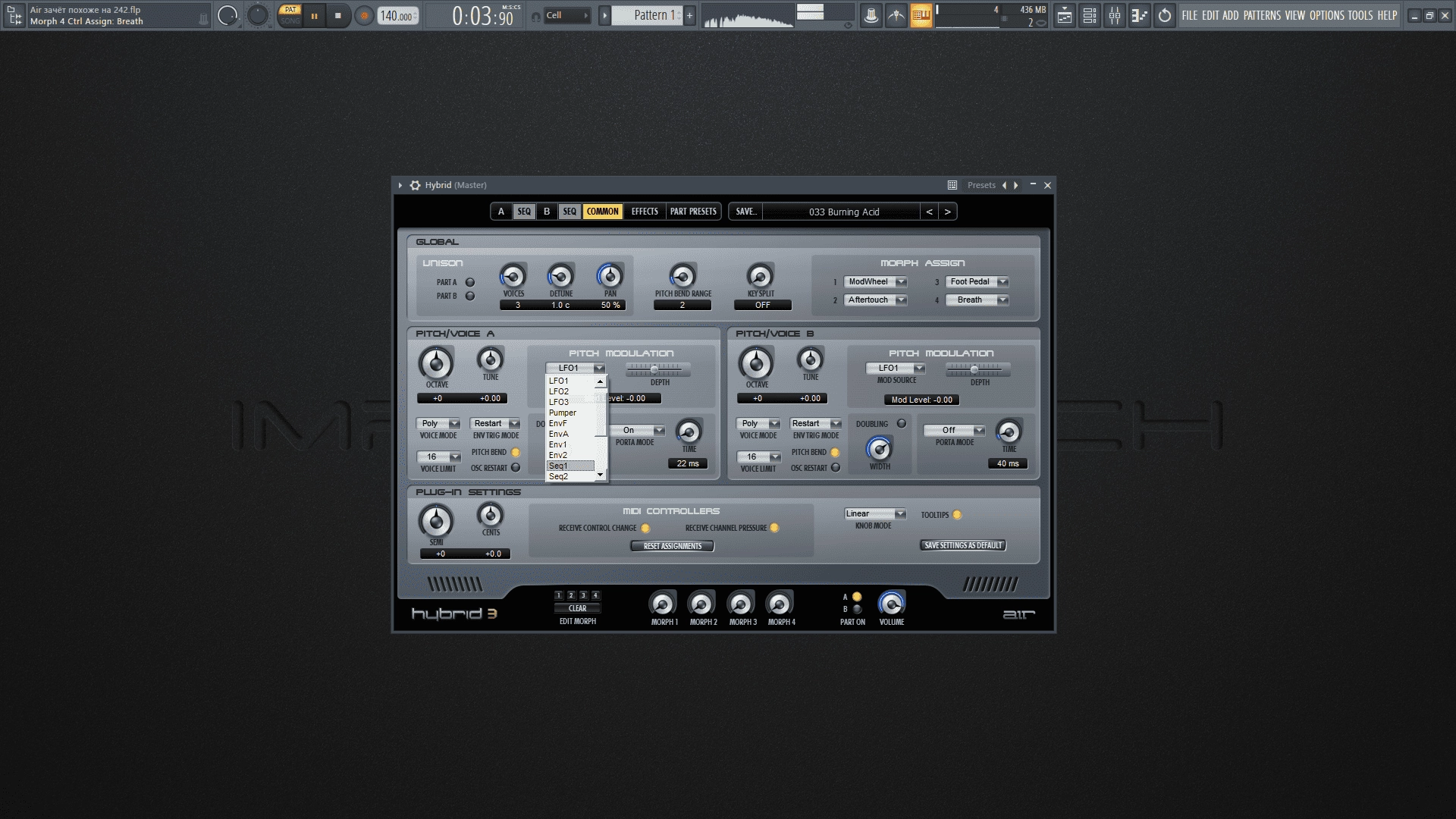Open the FILE menu
The height and width of the screenshot is (819, 1456).
[x=1189, y=15]
